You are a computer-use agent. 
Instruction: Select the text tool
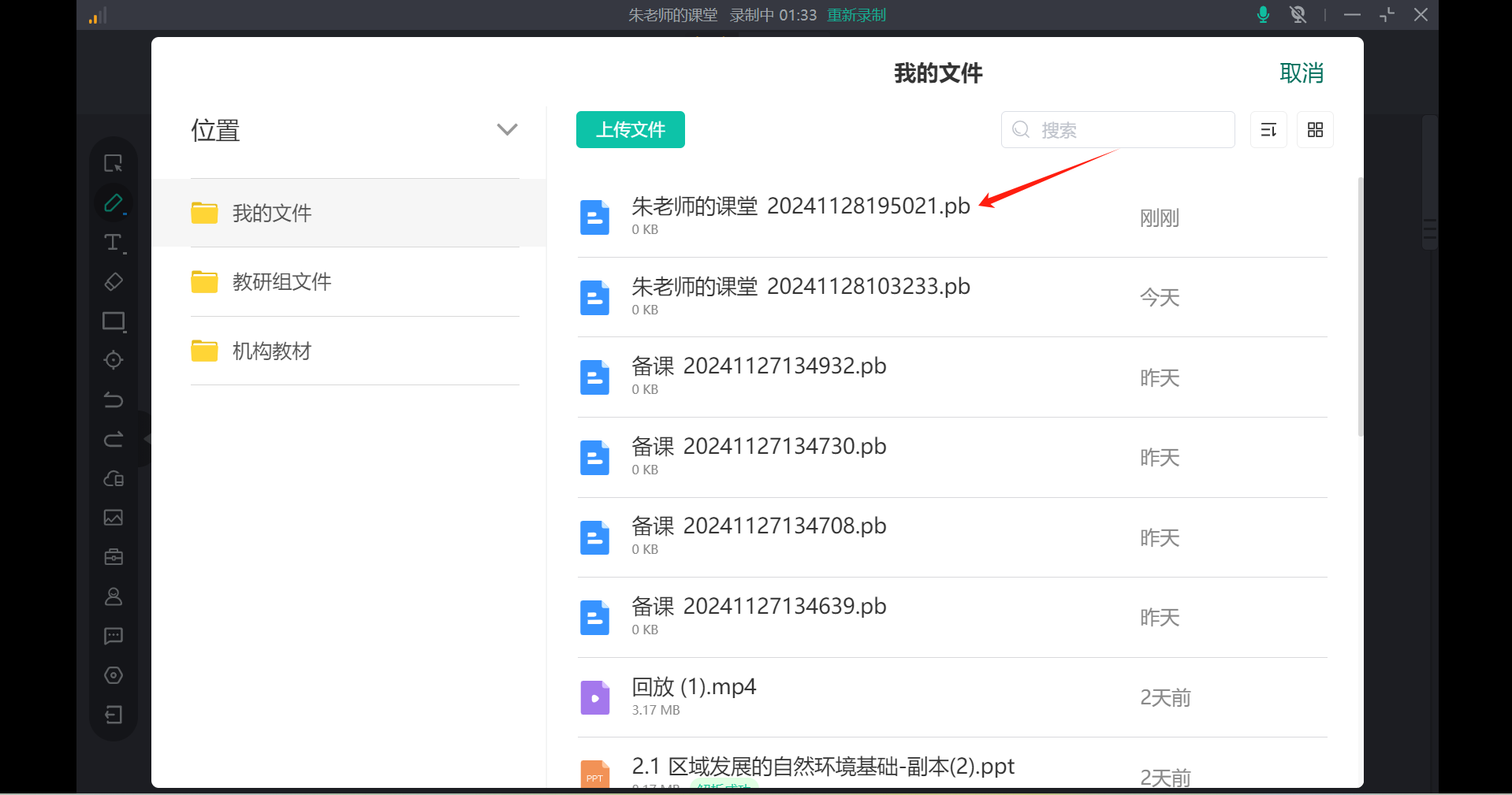114,242
